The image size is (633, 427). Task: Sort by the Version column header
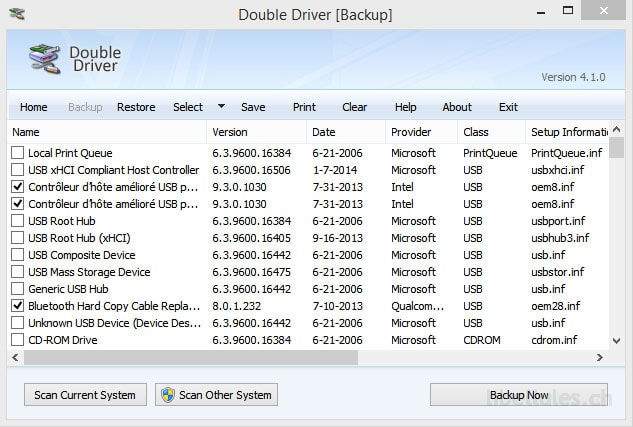click(256, 132)
